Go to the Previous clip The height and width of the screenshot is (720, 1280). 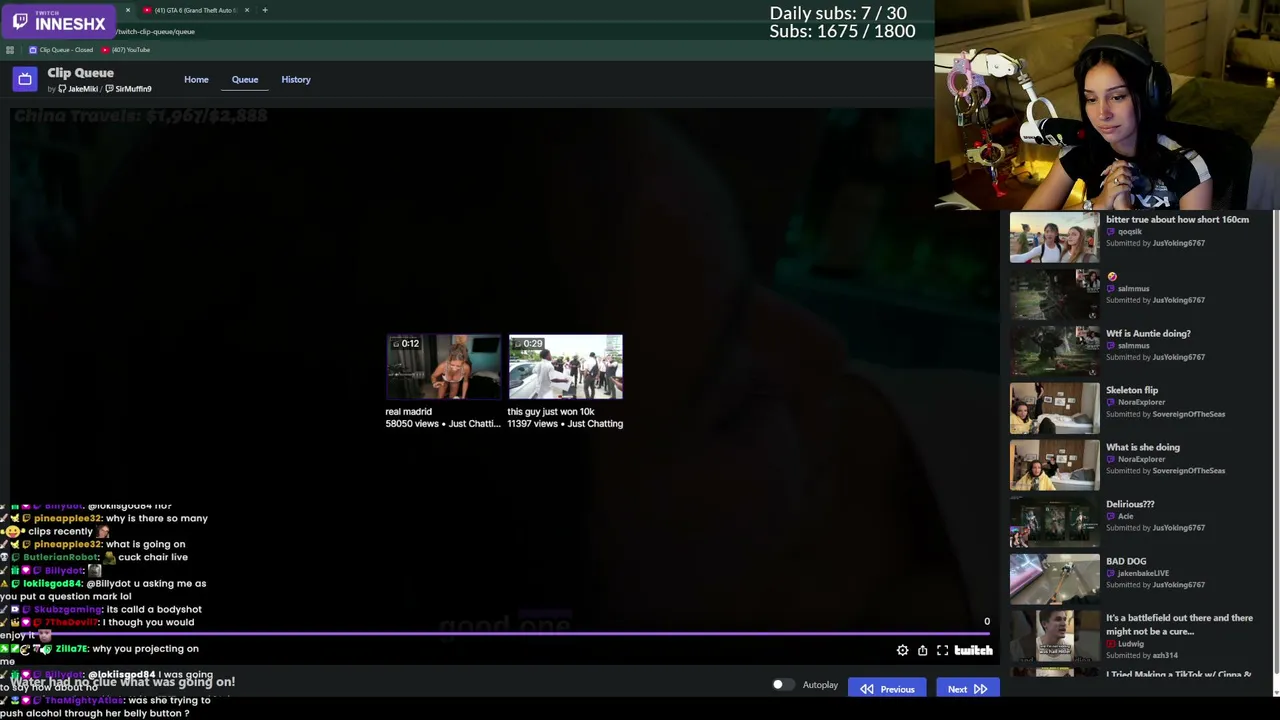click(x=887, y=689)
